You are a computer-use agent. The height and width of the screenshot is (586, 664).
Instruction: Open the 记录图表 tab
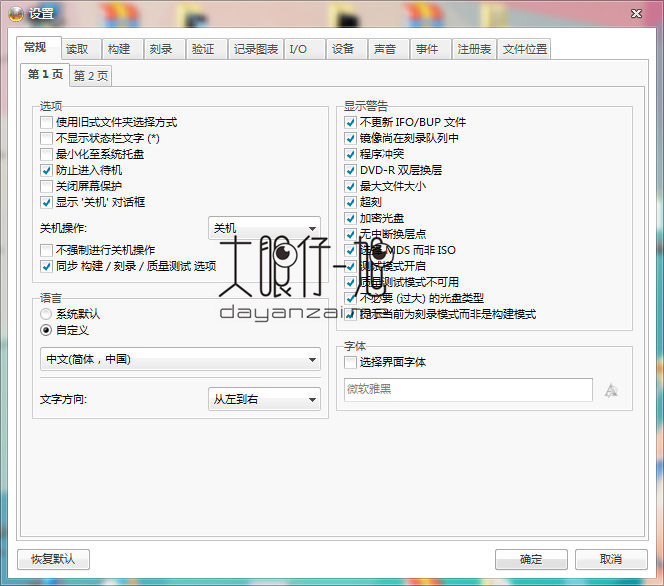256,49
